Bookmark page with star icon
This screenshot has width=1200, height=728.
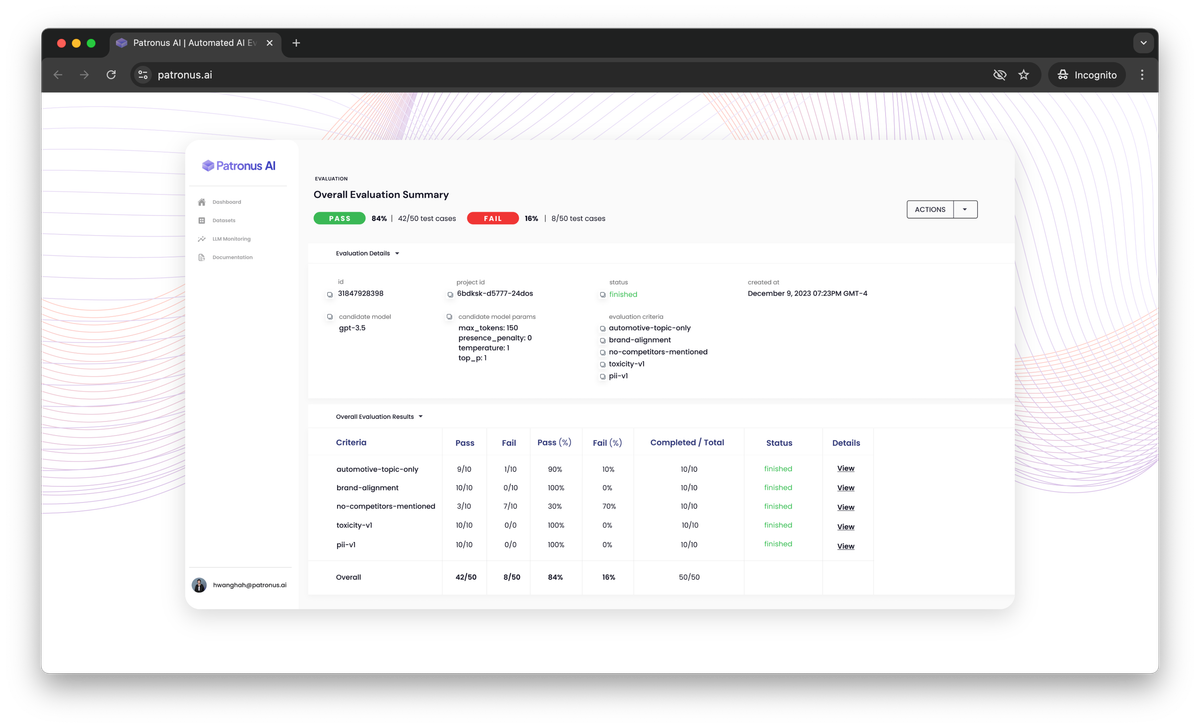tap(1024, 75)
